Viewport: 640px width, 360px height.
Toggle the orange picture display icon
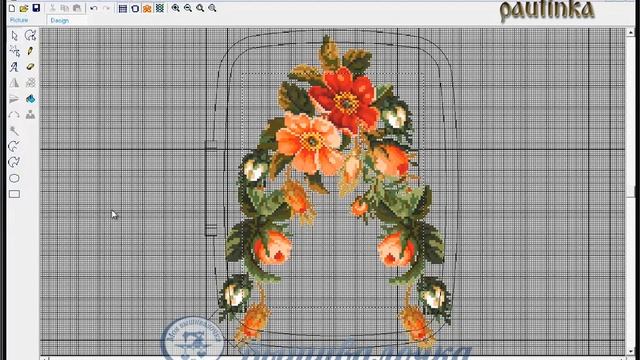tap(147, 8)
